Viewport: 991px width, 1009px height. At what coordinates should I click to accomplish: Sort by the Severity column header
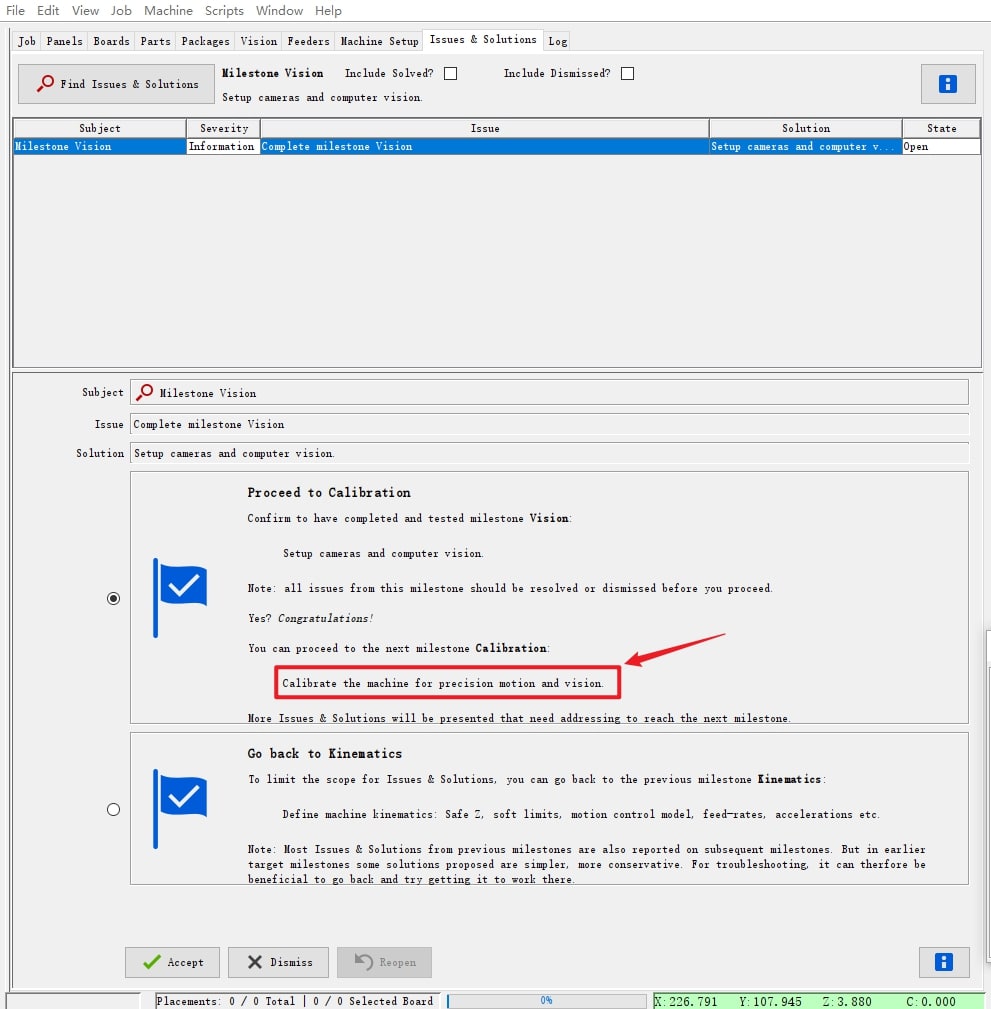(x=223, y=128)
